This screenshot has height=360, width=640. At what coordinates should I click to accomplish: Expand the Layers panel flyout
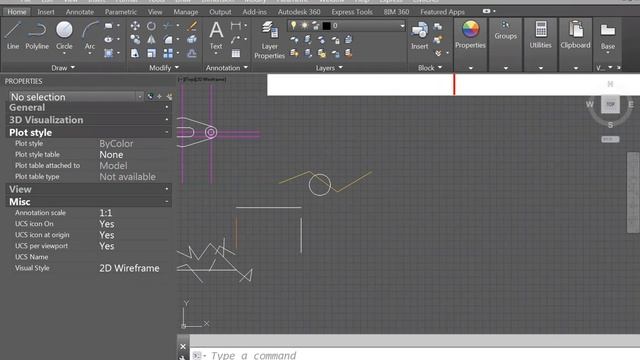tap(329, 68)
